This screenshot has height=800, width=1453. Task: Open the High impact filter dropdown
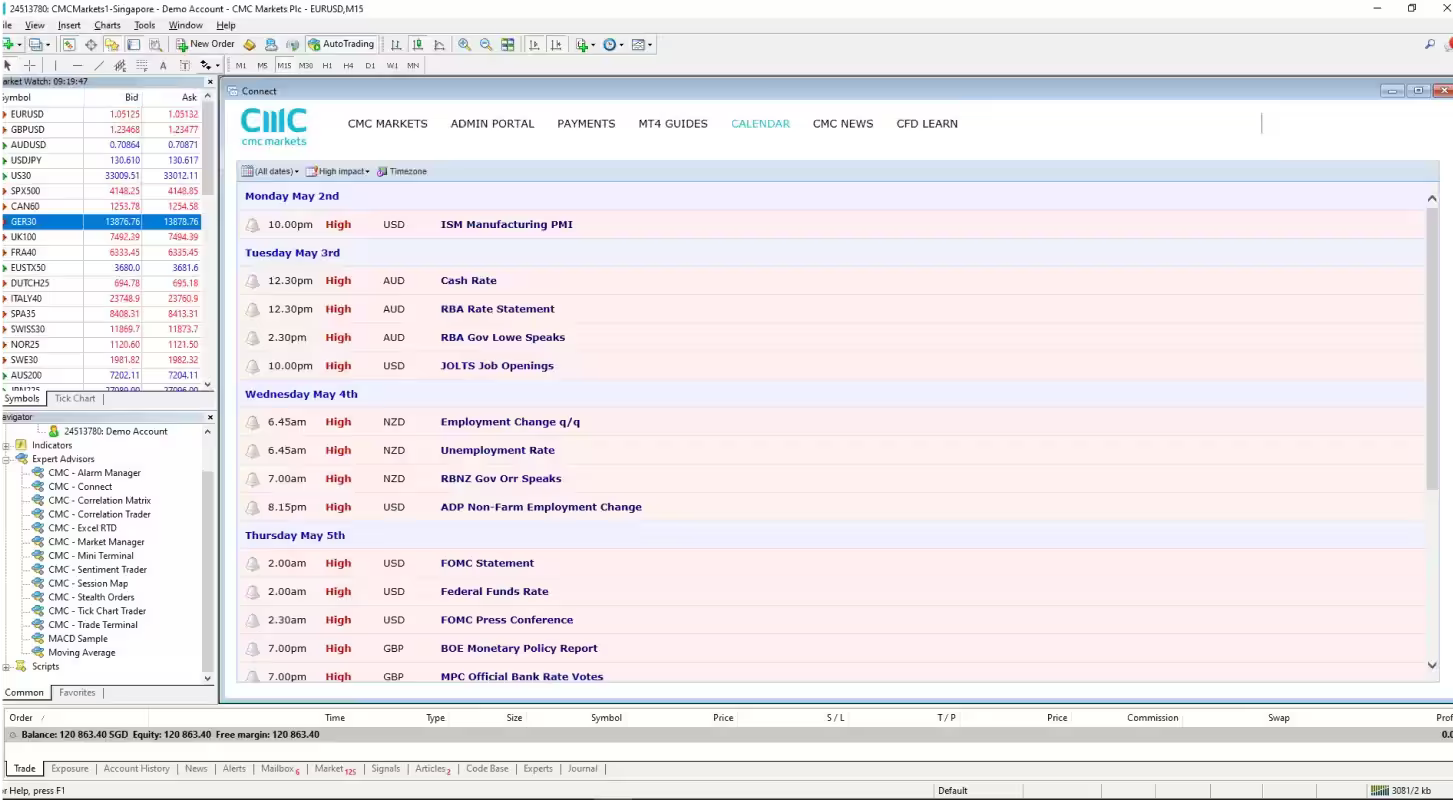338,171
